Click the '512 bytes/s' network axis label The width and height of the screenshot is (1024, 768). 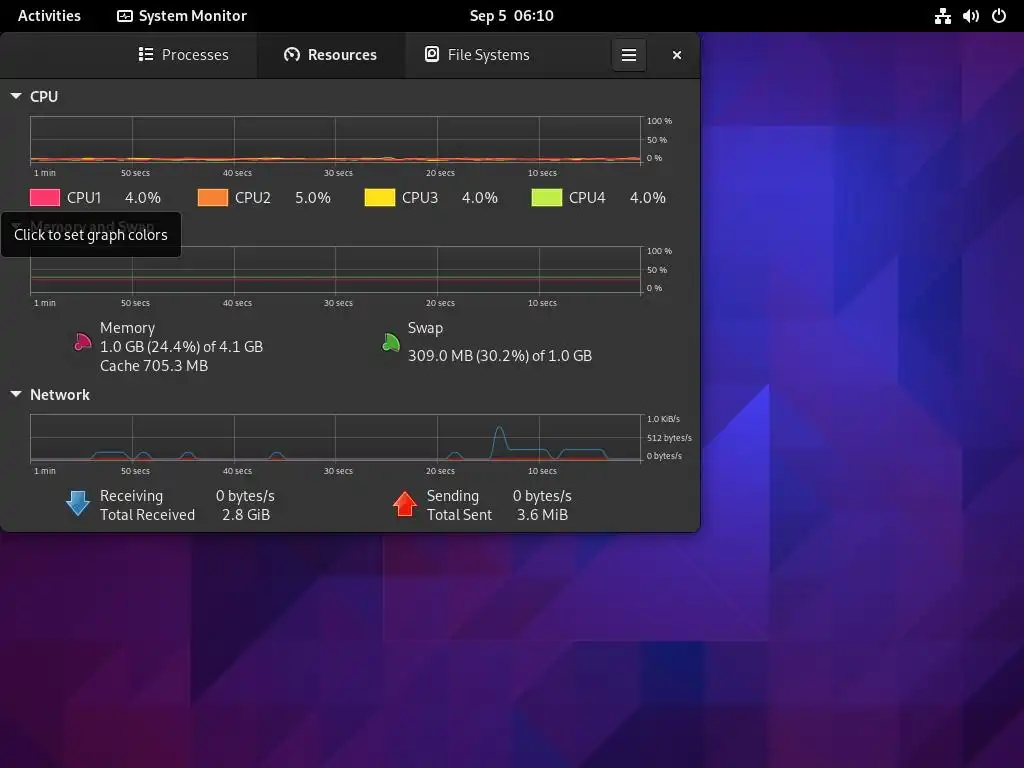click(x=669, y=438)
